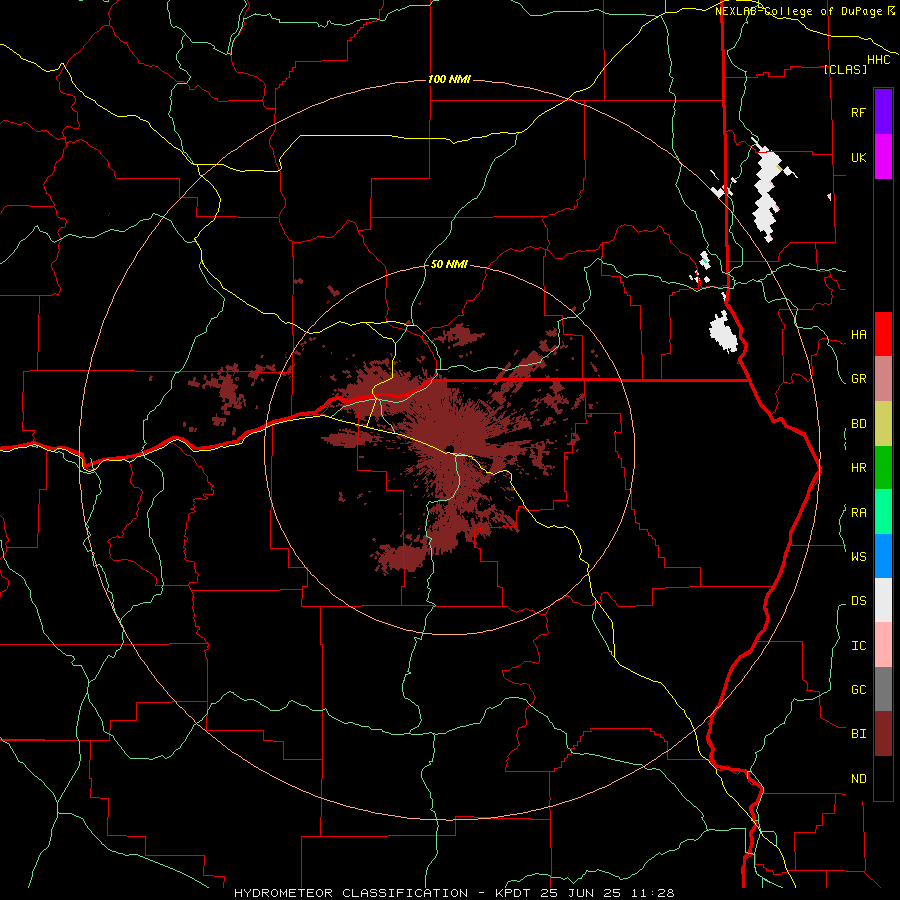Click the 100 NMI range ring label
This screenshot has width=900, height=900.
(449, 79)
